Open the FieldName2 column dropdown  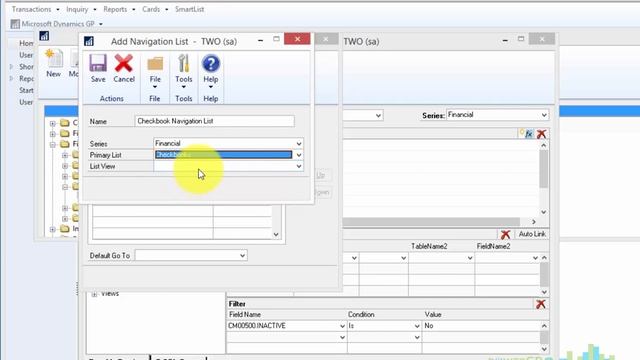(535, 258)
